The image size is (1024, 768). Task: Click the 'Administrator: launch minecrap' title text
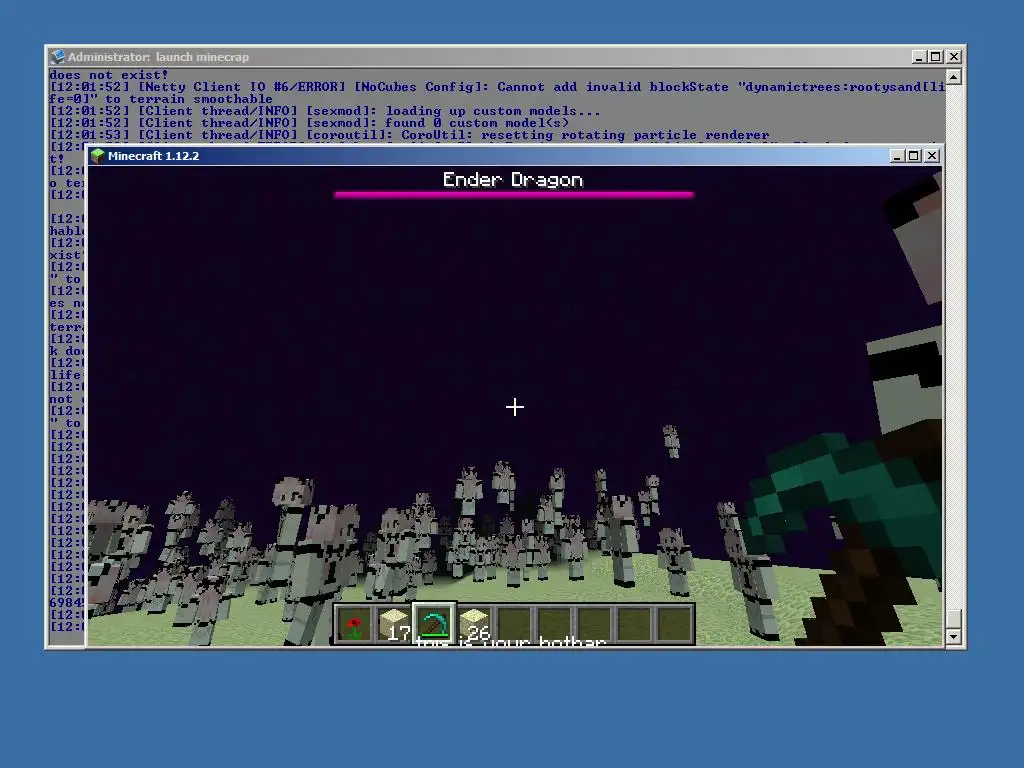[x=158, y=57]
